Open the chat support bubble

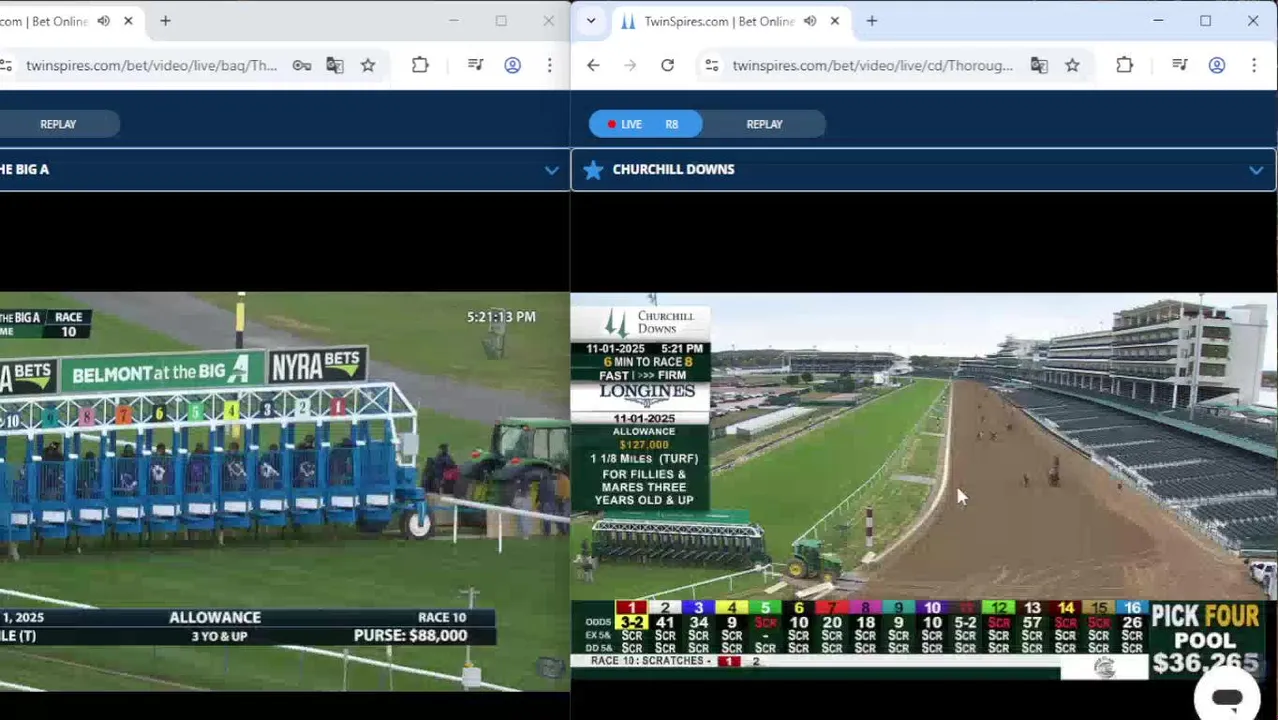click(x=1227, y=697)
